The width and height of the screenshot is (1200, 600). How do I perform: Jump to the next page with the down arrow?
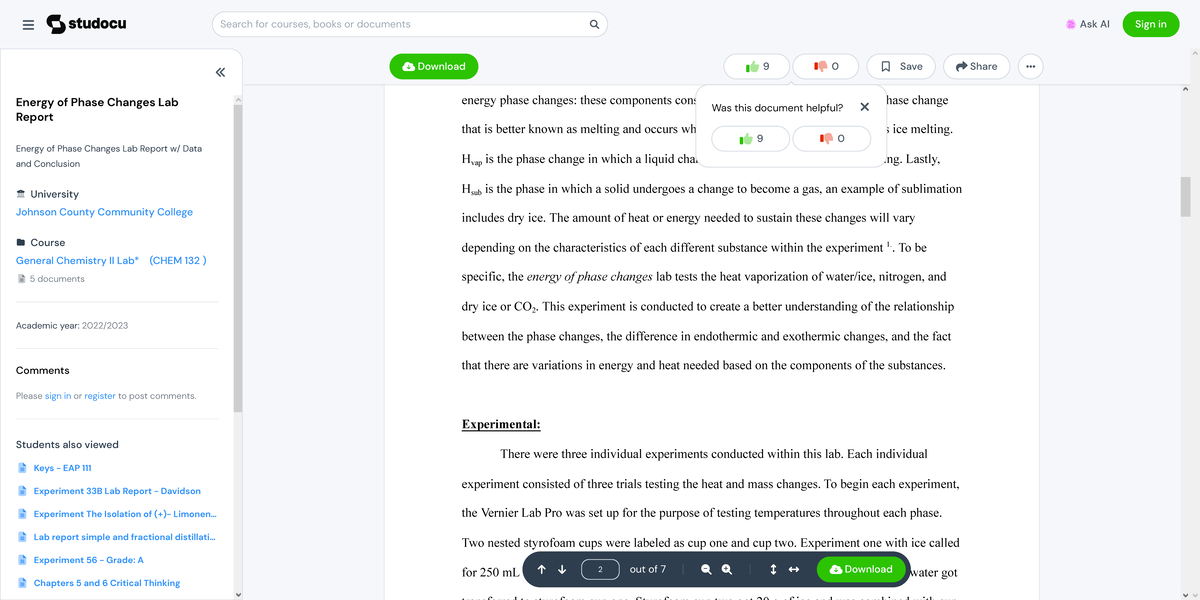tap(562, 569)
